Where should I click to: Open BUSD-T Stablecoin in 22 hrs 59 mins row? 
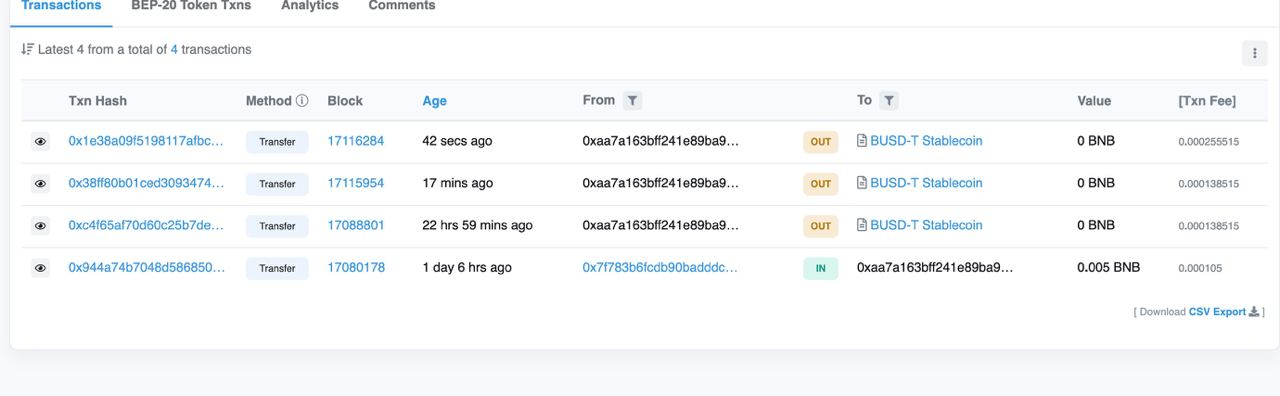click(x=926, y=225)
